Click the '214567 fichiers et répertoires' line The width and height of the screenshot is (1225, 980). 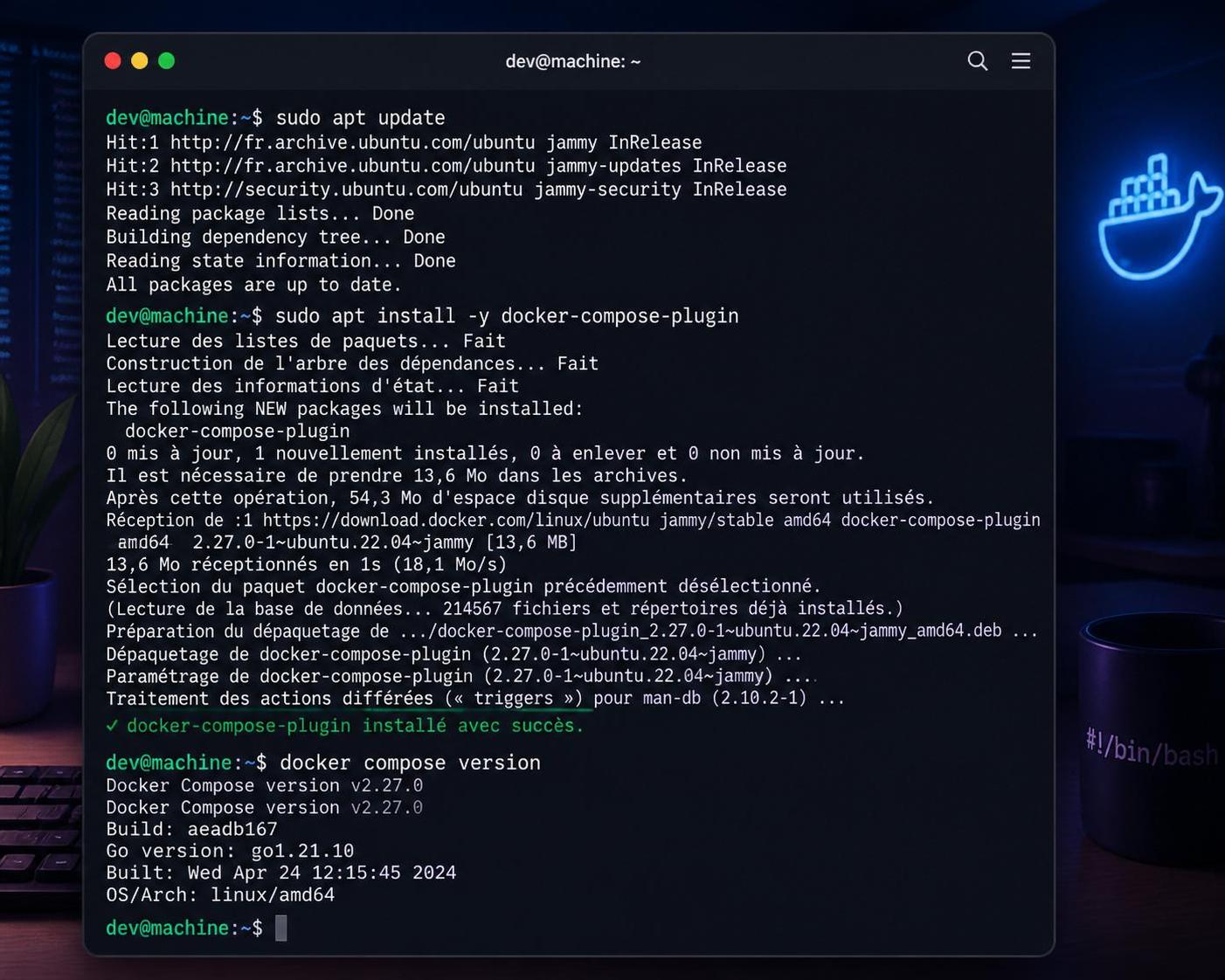pyautogui.click(x=505, y=609)
